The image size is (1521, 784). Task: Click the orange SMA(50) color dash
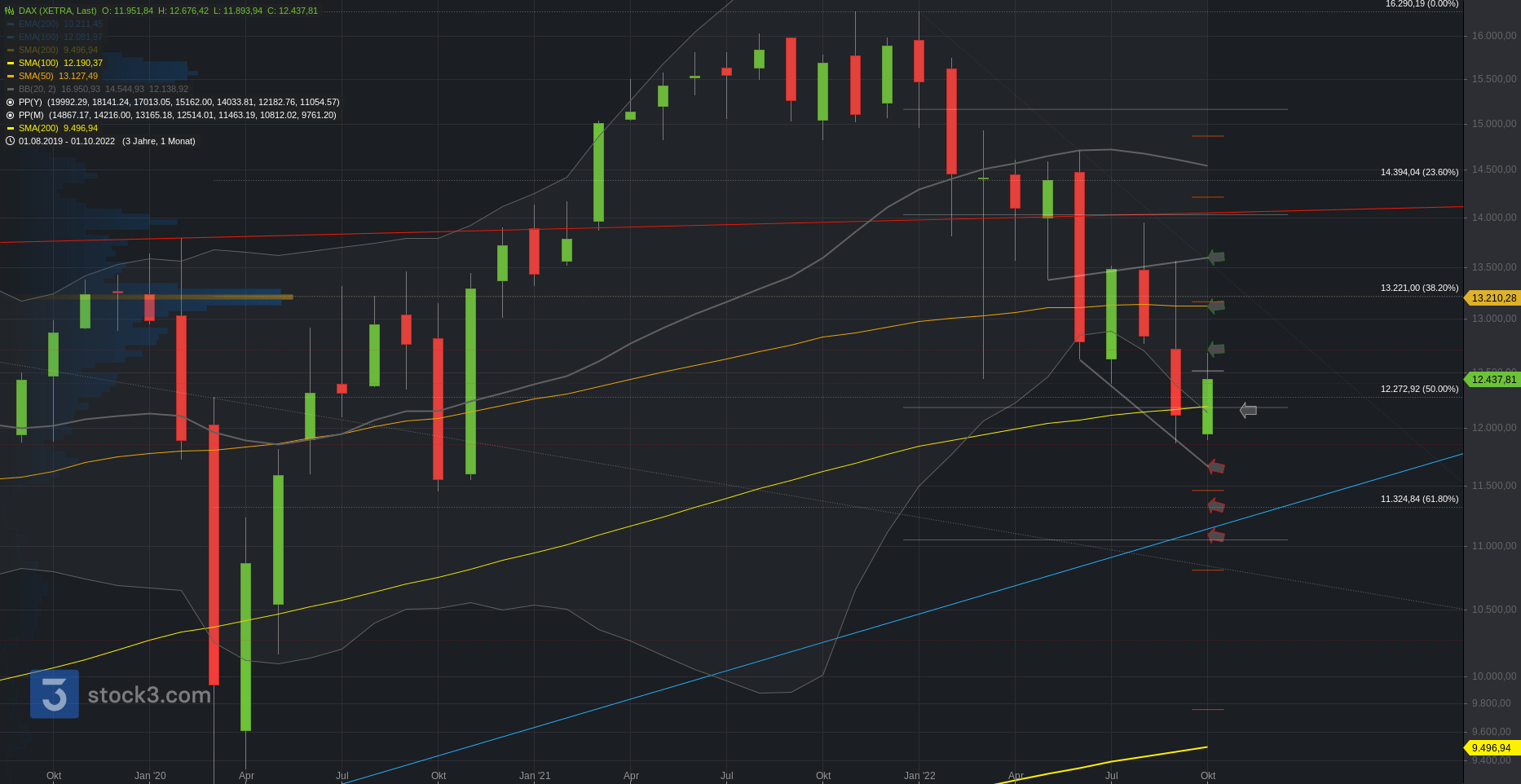coord(11,76)
